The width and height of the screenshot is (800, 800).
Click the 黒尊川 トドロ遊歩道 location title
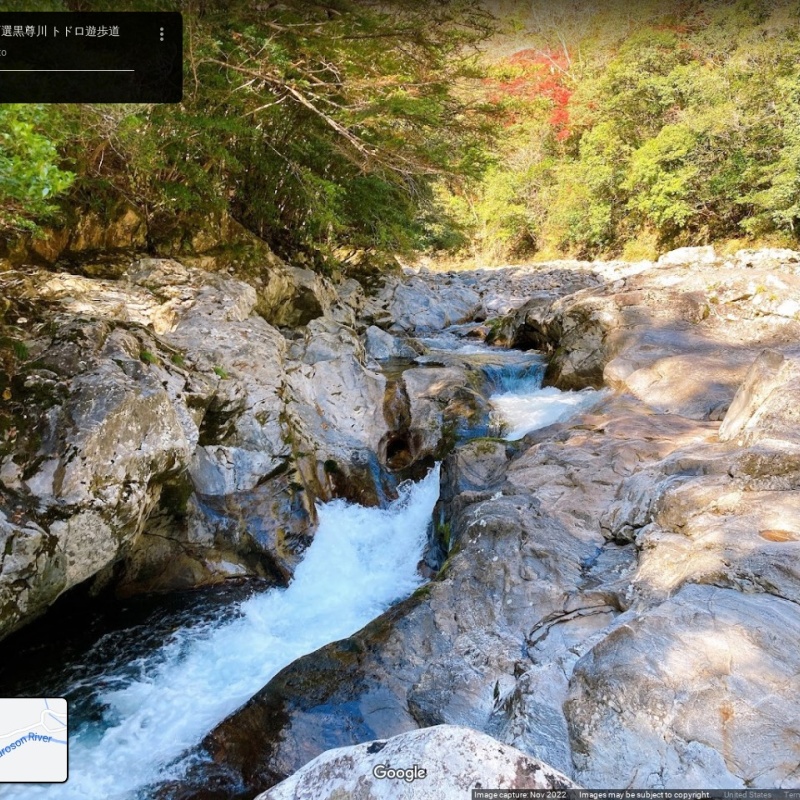pos(60,32)
